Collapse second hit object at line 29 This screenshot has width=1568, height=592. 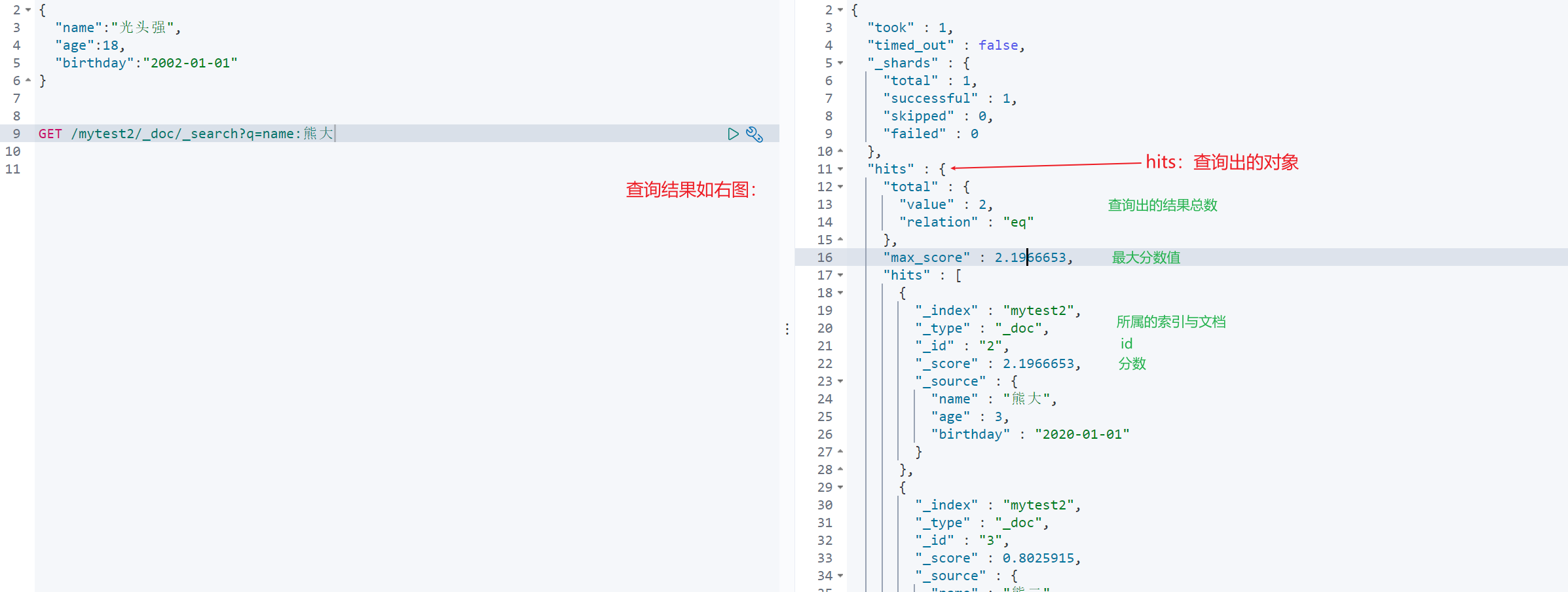(840, 487)
